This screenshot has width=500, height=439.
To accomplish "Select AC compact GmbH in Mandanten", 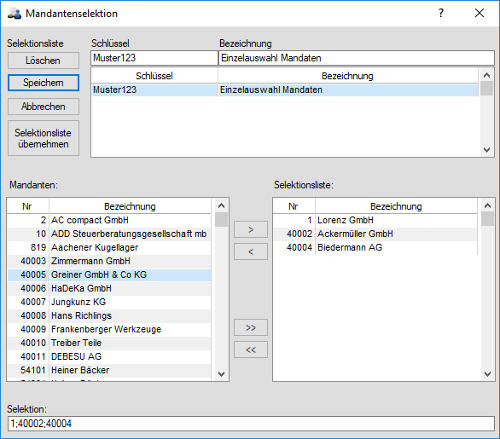I will point(109,220).
